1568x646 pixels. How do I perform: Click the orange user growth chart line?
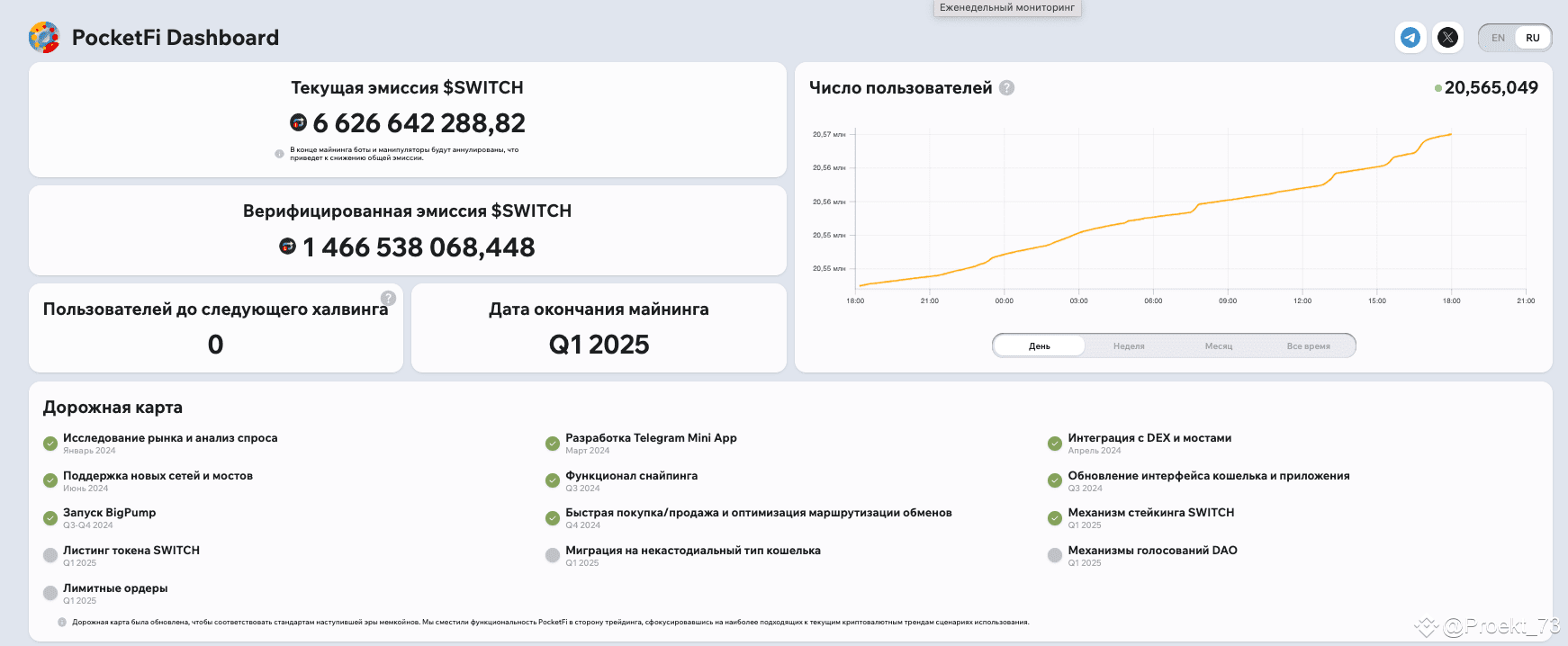point(1156,217)
